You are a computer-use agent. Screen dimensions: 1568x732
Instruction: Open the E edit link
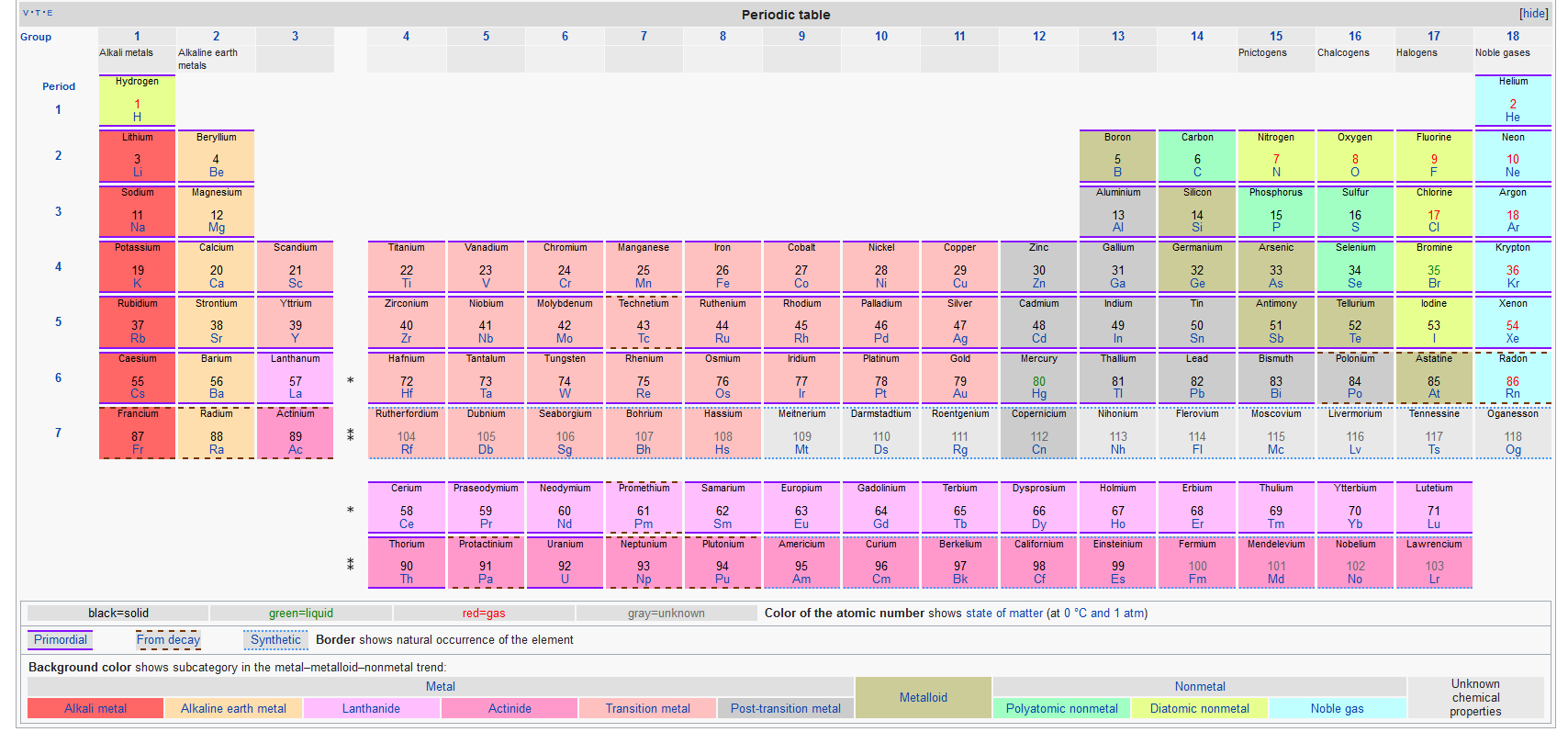[x=50, y=13]
